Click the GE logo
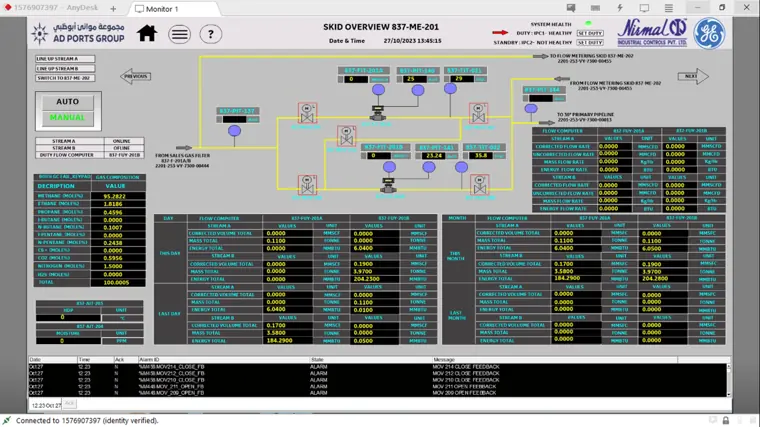This screenshot has width=760, height=427. point(710,33)
